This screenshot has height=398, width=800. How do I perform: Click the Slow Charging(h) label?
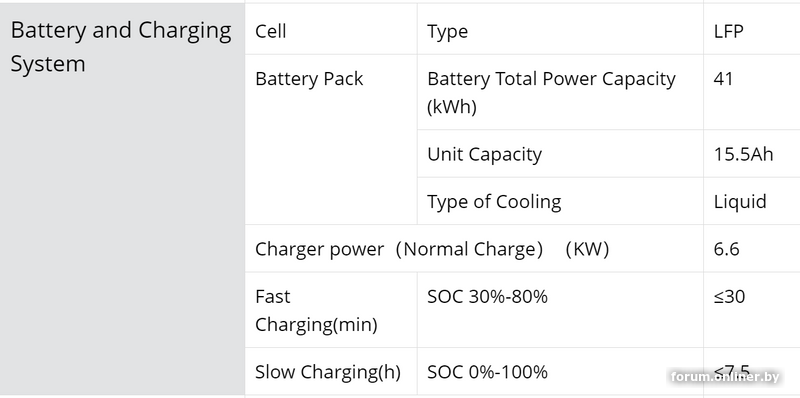click(x=328, y=372)
